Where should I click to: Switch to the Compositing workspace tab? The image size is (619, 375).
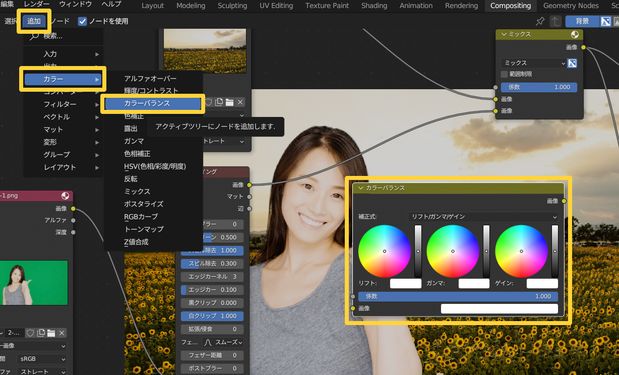(510, 6)
